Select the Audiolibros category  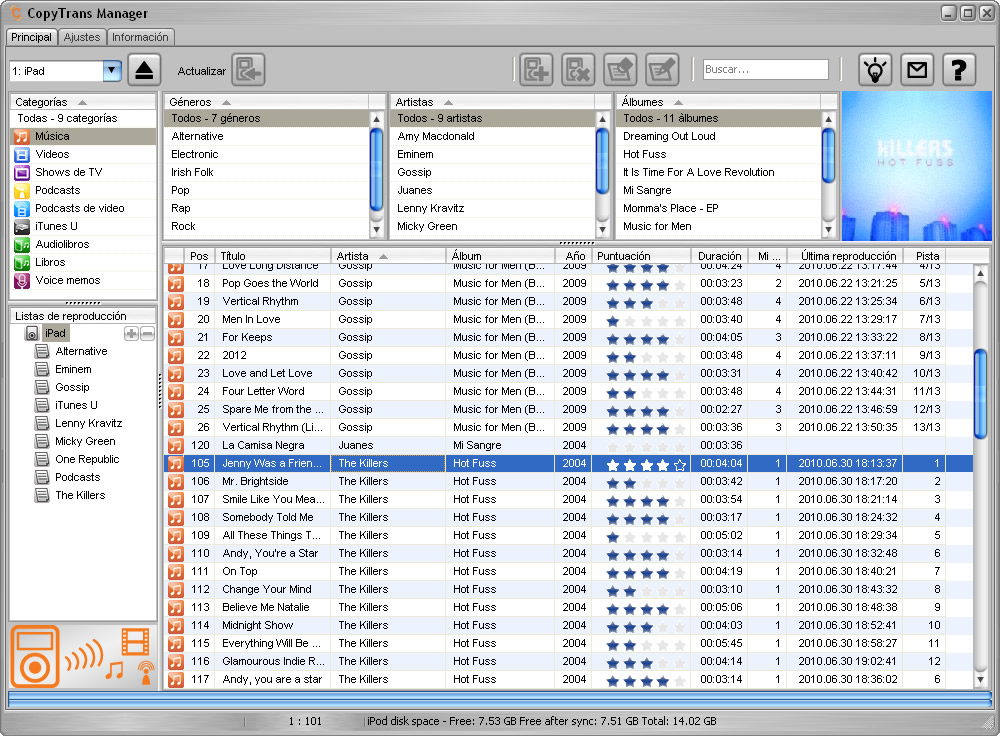coord(83,244)
